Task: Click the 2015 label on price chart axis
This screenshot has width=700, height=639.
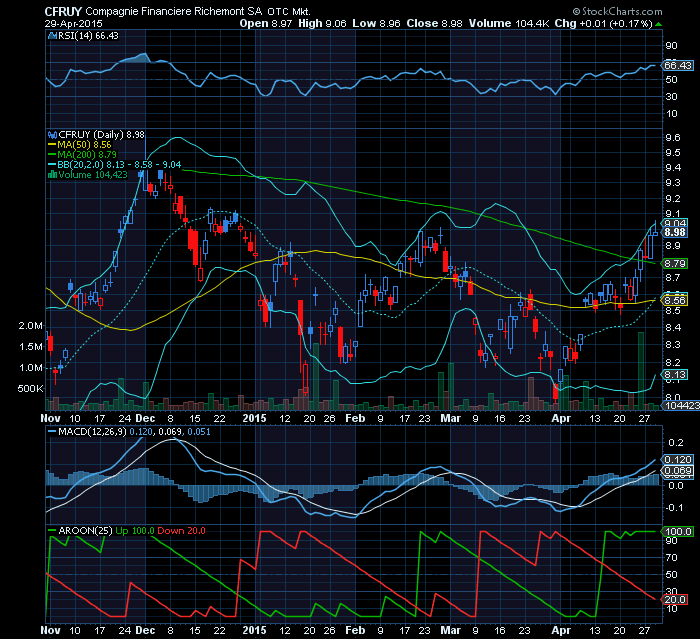Action: click(254, 419)
